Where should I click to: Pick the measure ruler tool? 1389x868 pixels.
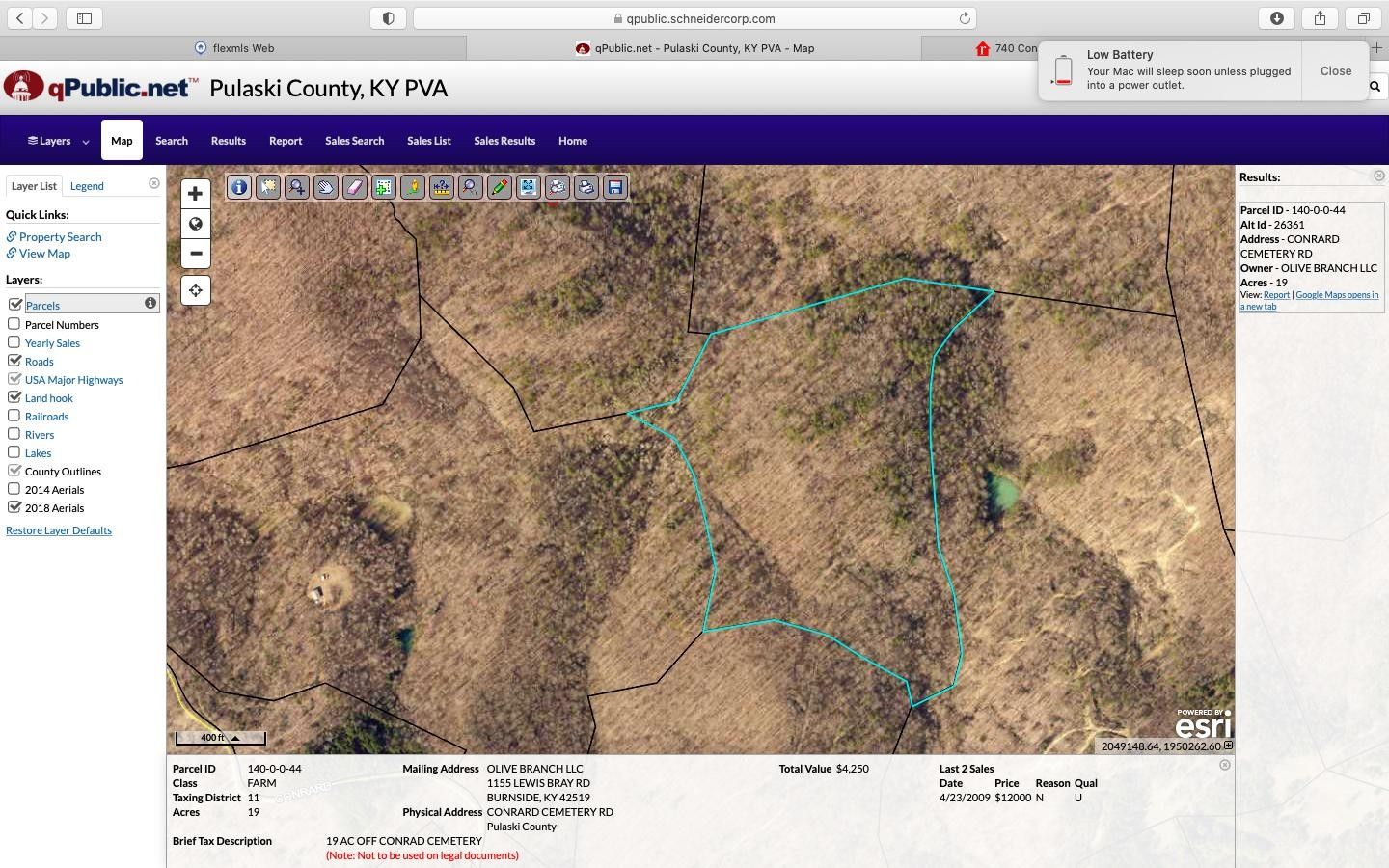pos(442,187)
